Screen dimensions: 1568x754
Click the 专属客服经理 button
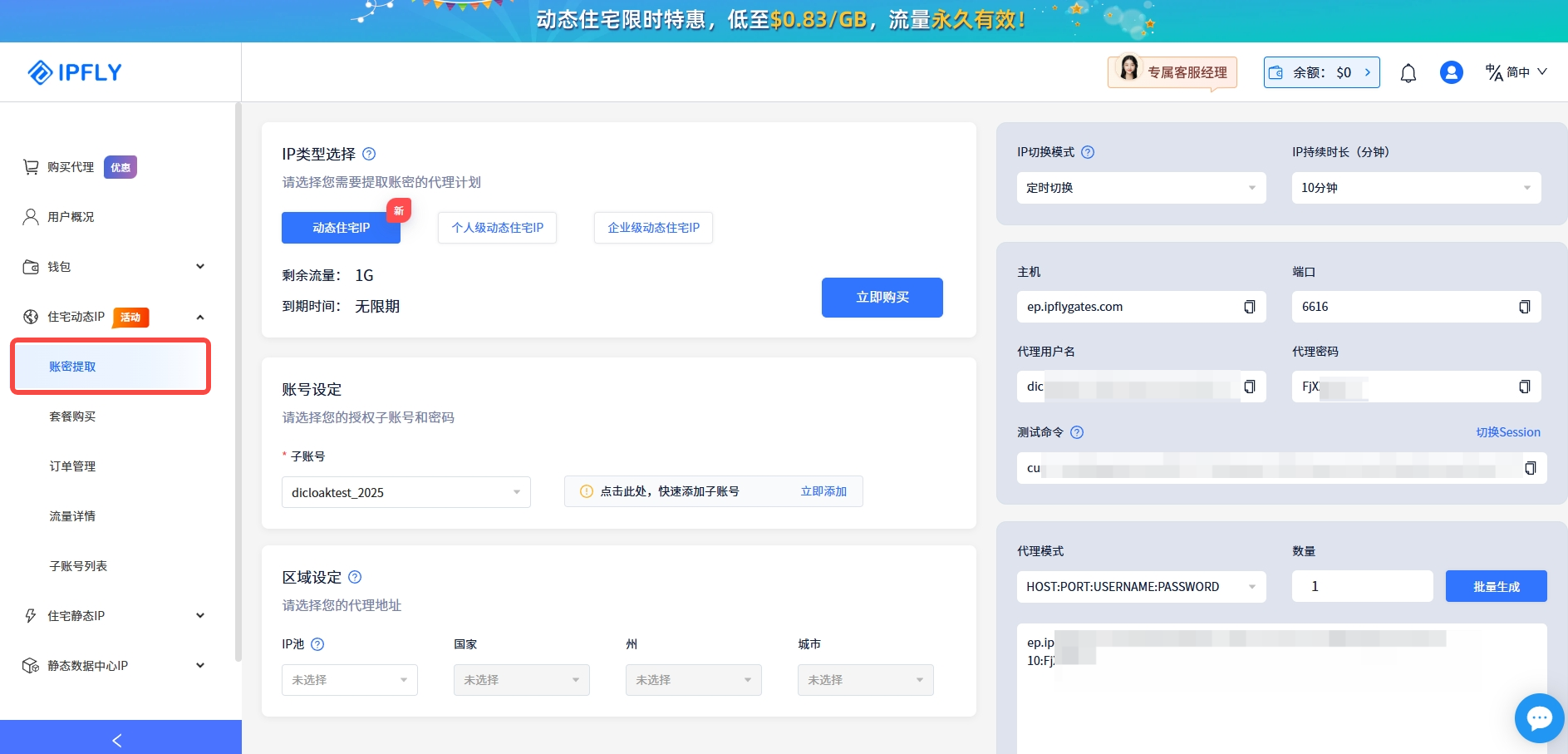(1172, 72)
